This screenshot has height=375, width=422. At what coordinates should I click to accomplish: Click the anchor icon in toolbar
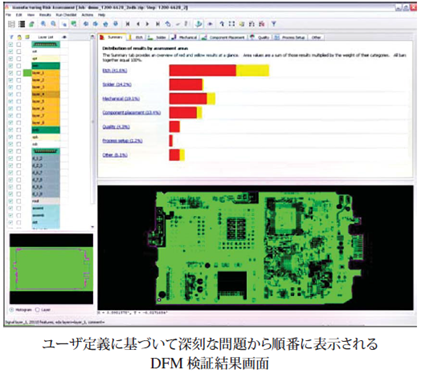coord(198,24)
